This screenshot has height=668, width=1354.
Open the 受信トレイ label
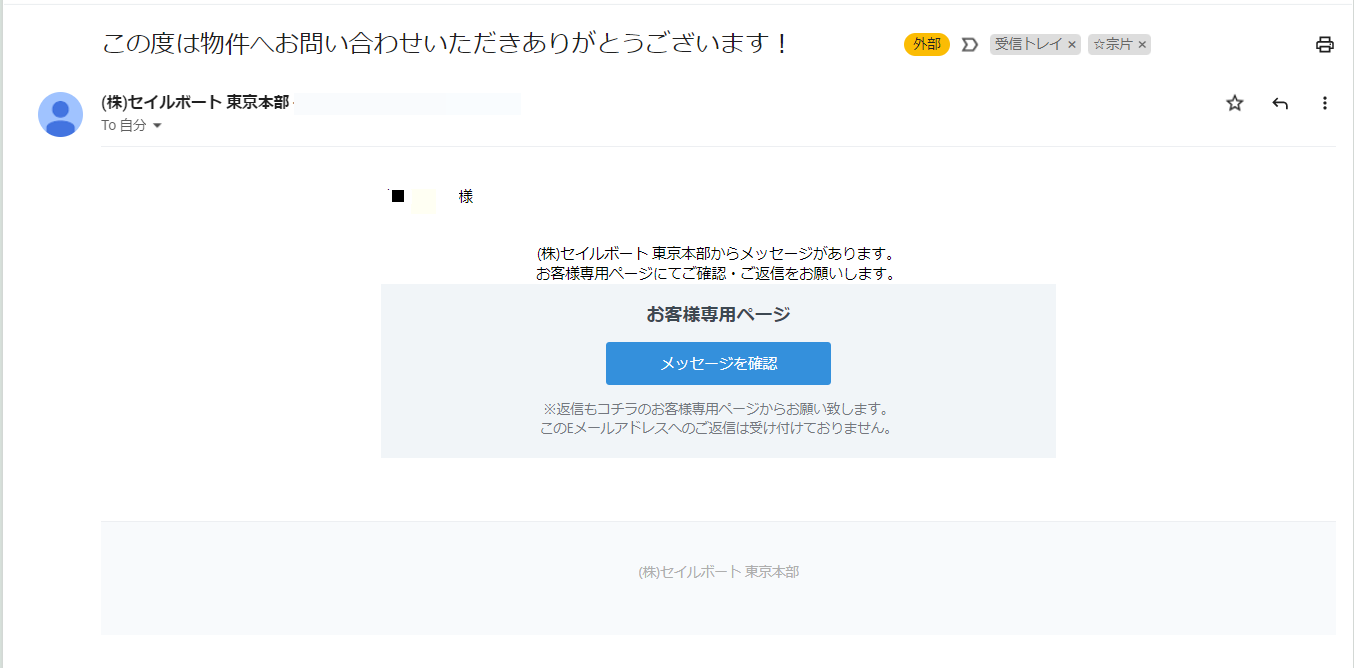(x=1028, y=44)
